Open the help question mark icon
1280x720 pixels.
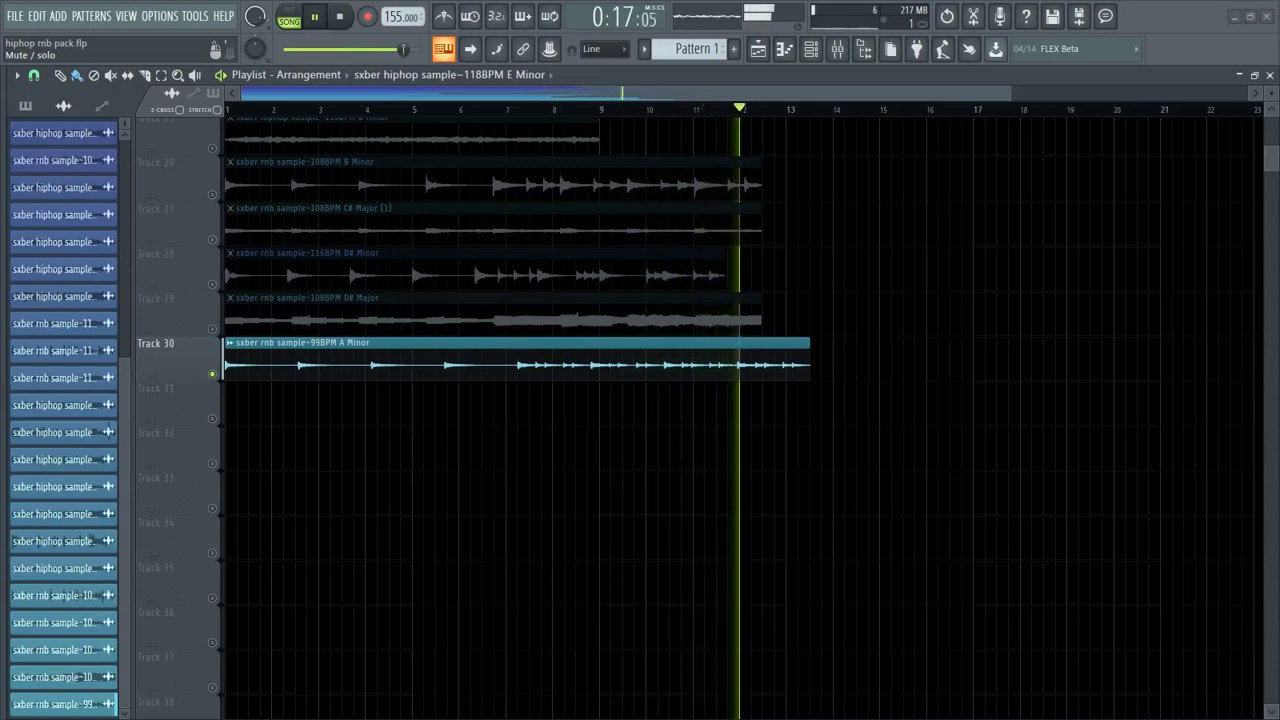(1026, 16)
